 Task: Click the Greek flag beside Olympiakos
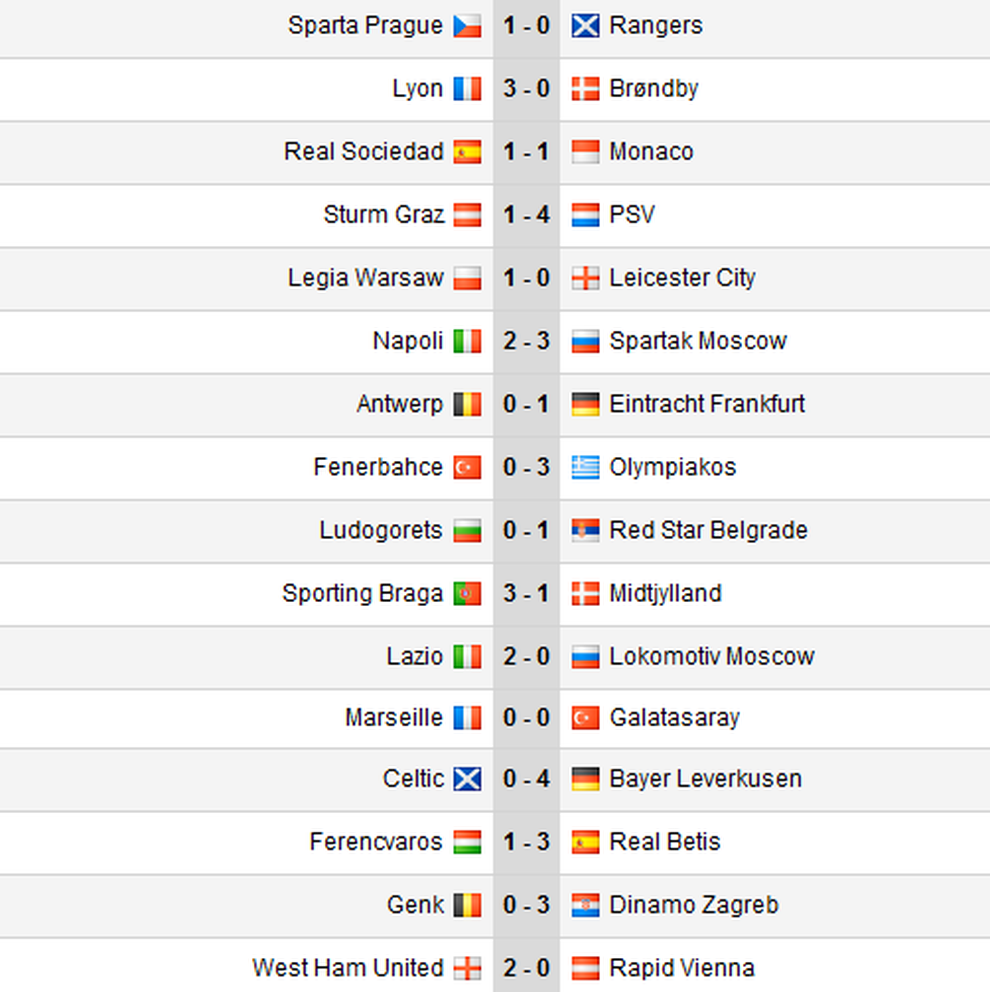[585, 468]
